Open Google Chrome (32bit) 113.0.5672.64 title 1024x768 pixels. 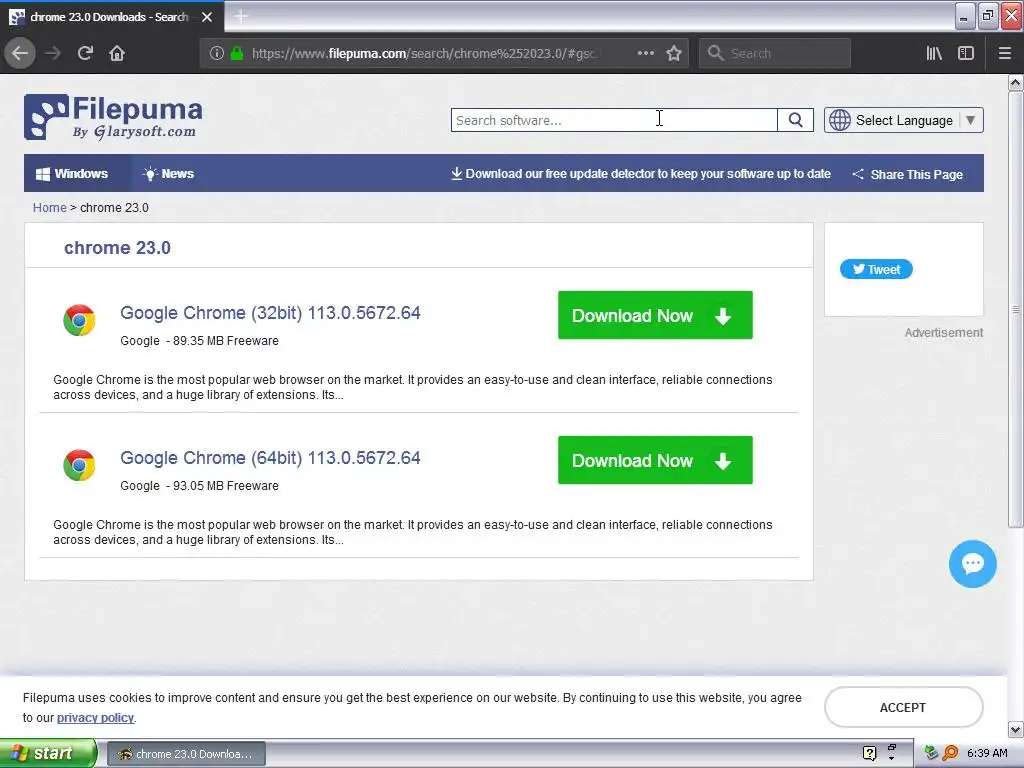(x=270, y=313)
